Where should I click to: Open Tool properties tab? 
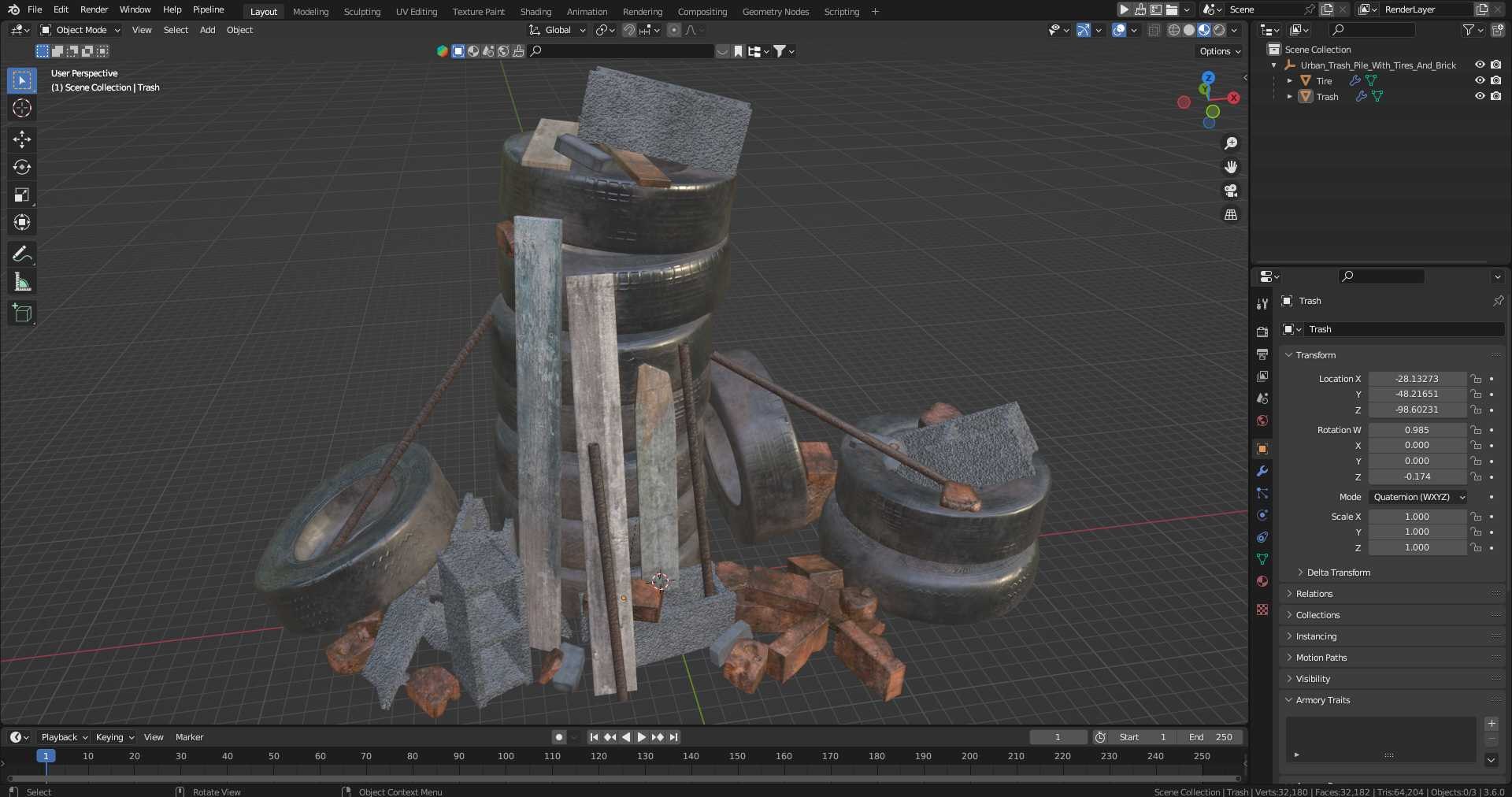[x=1262, y=304]
